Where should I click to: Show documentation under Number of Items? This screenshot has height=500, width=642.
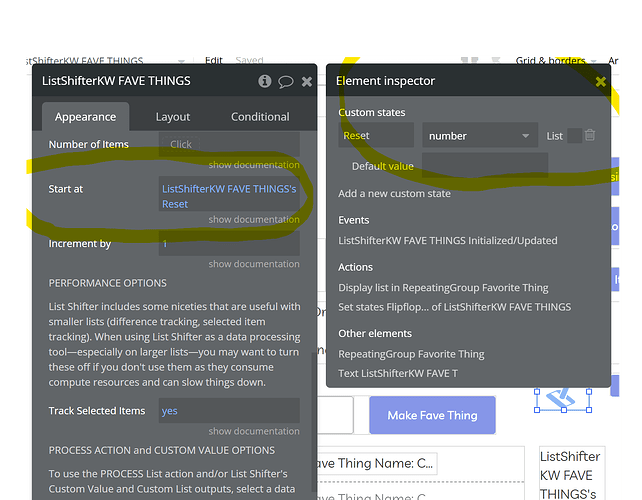pos(254,165)
